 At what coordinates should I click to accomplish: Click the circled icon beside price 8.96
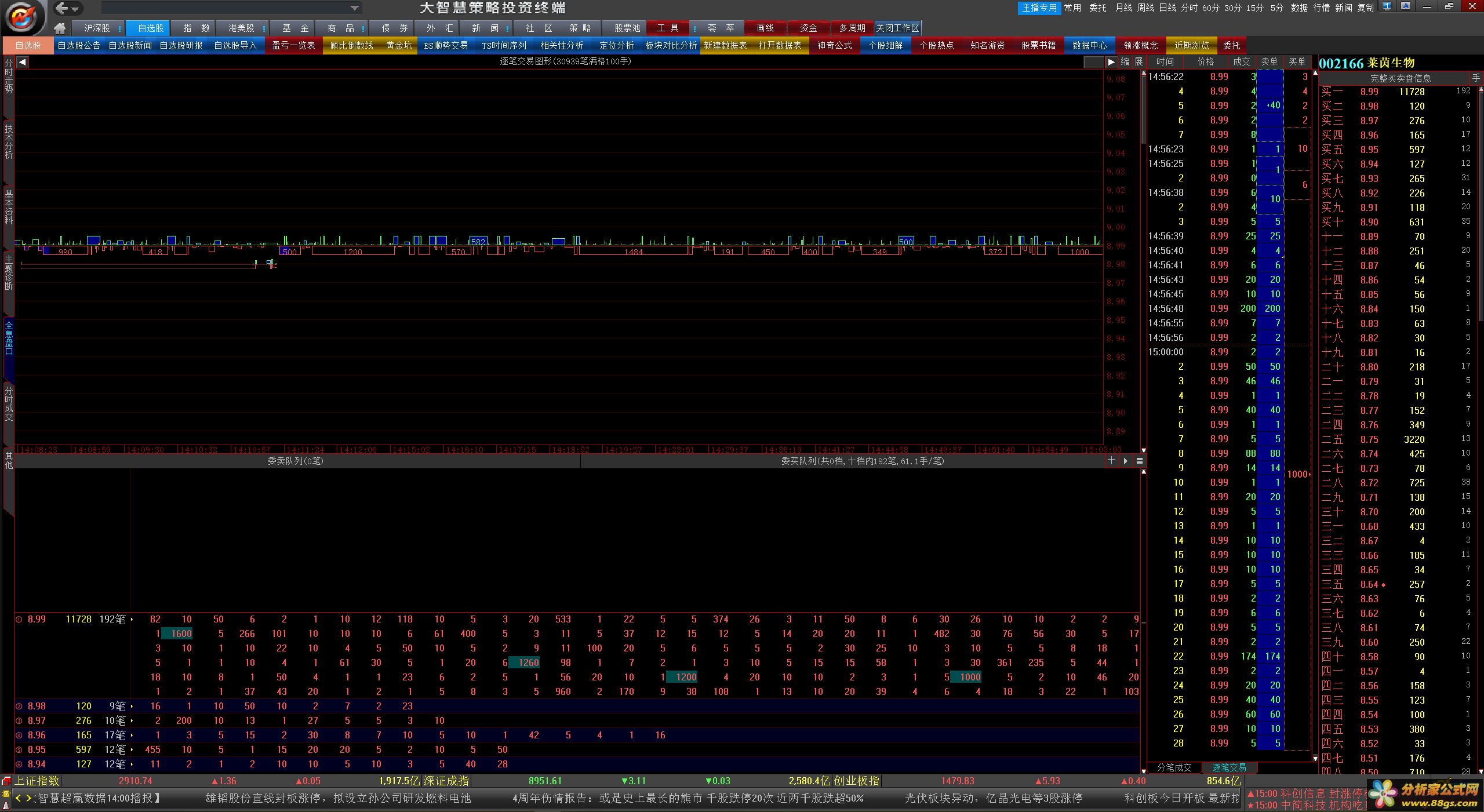click(x=19, y=735)
